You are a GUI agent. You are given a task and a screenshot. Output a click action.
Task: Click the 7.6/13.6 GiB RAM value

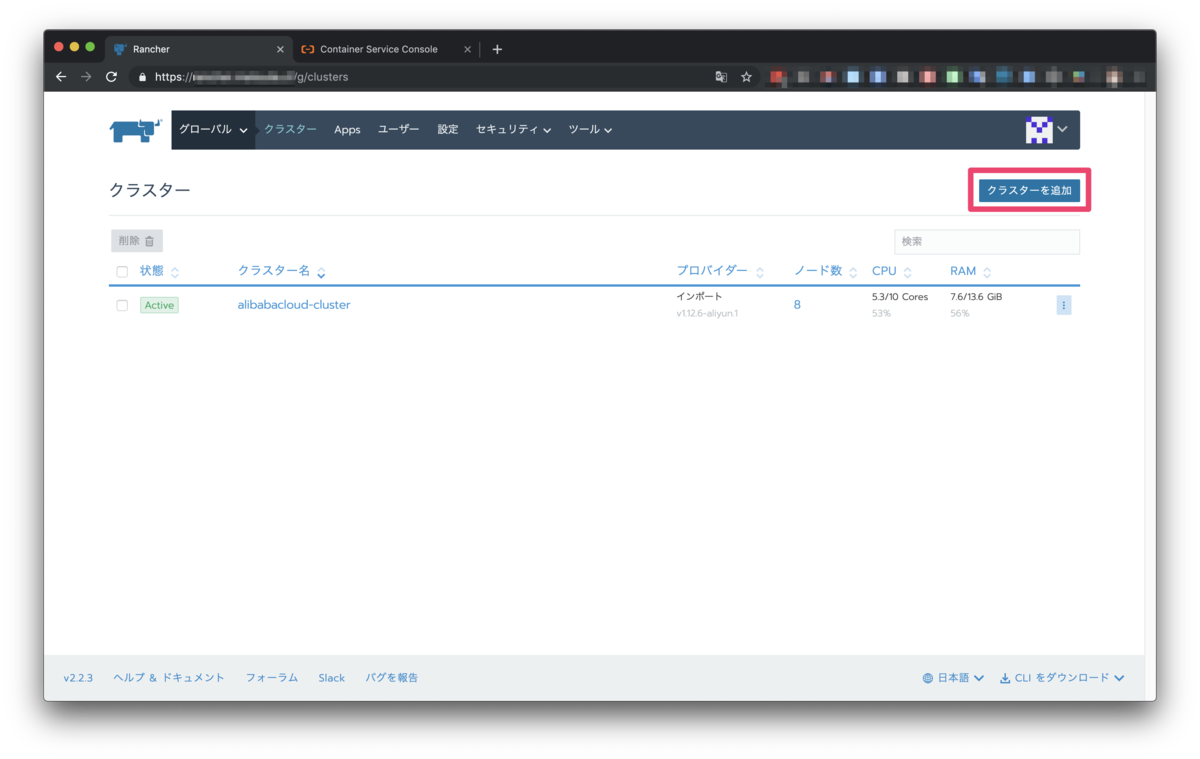coord(976,297)
